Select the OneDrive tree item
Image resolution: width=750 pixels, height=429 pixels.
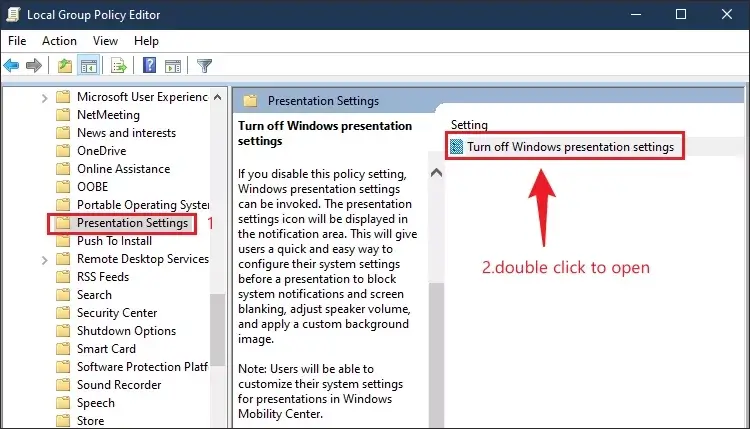pos(102,151)
